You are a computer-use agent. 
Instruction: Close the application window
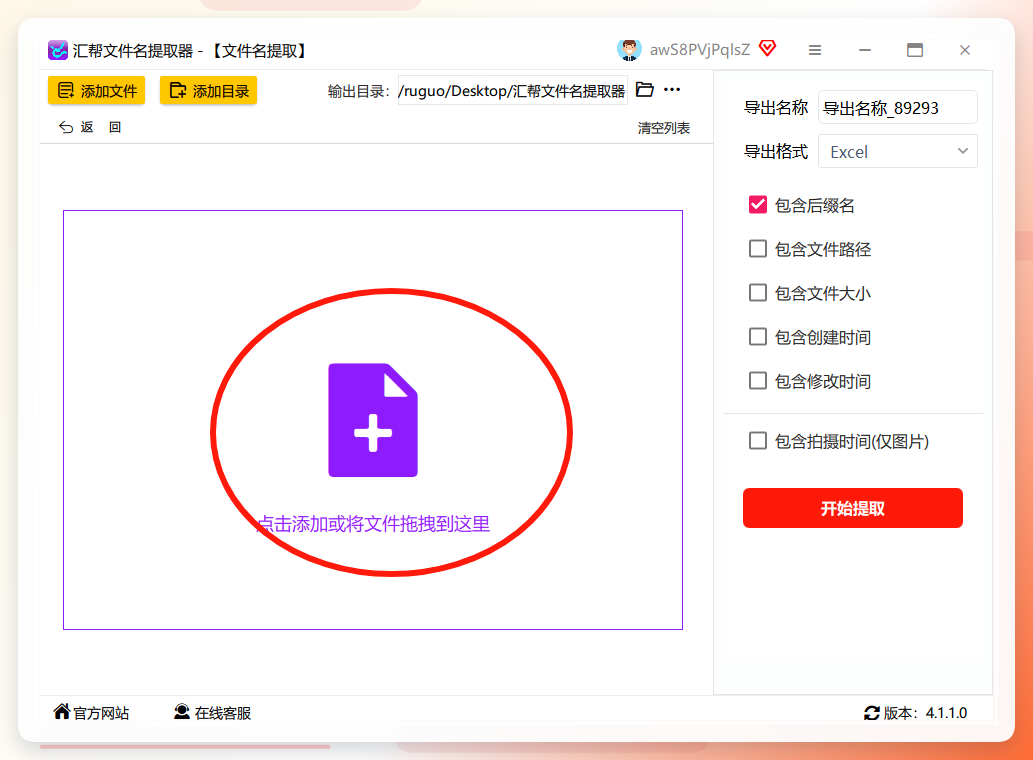click(x=965, y=50)
